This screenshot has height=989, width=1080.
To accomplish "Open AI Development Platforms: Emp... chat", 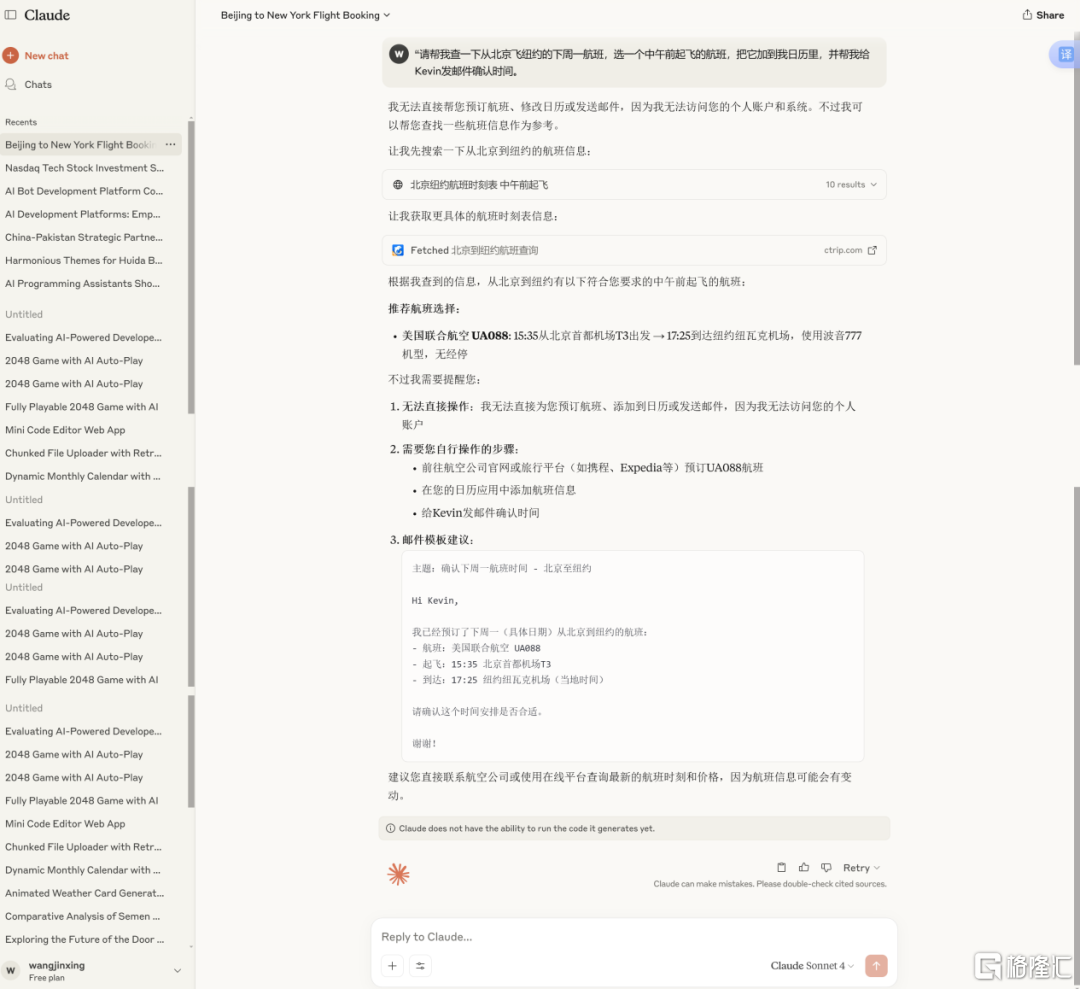I will (85, 214).
